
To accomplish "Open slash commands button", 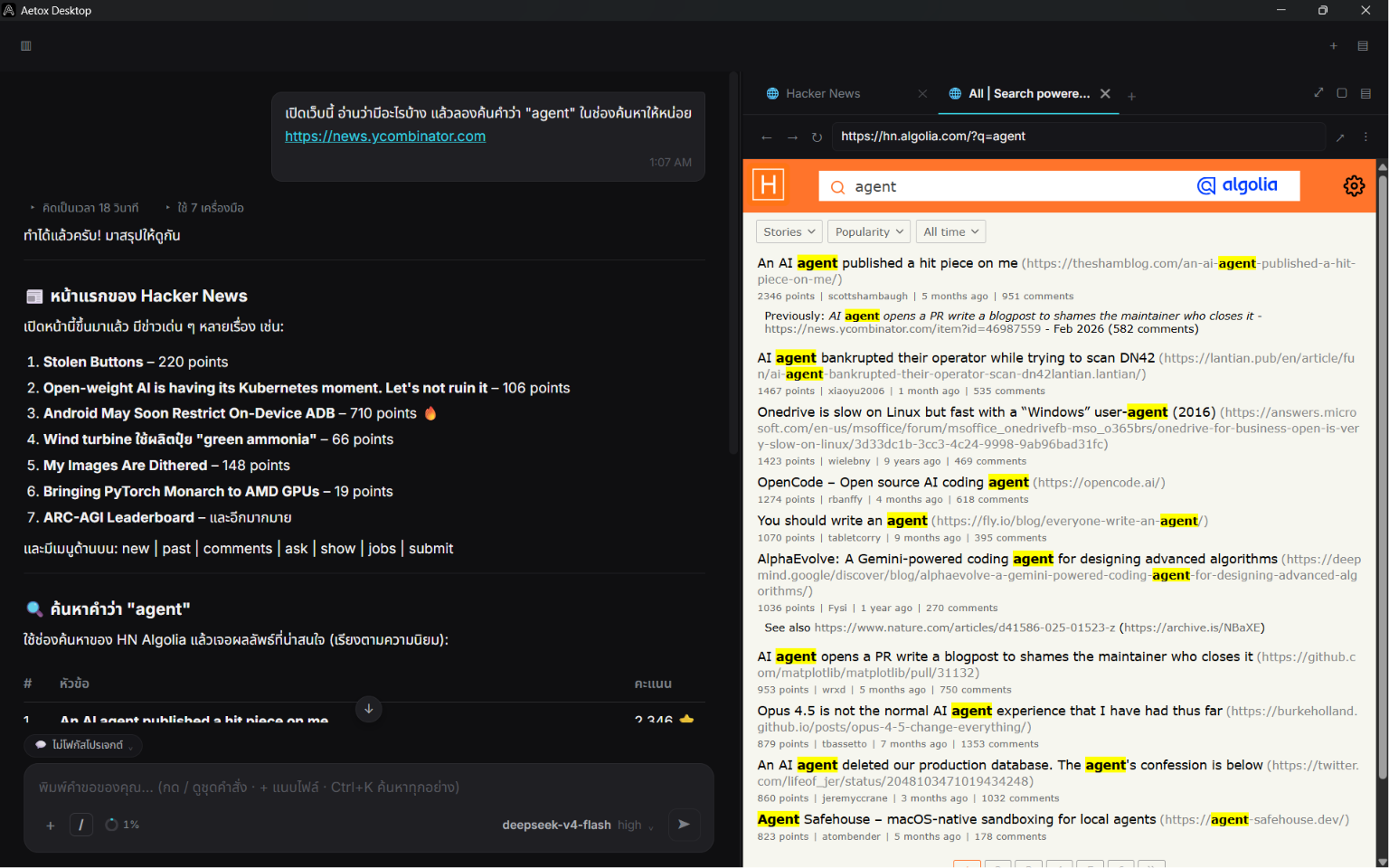I will coord(81,825).
